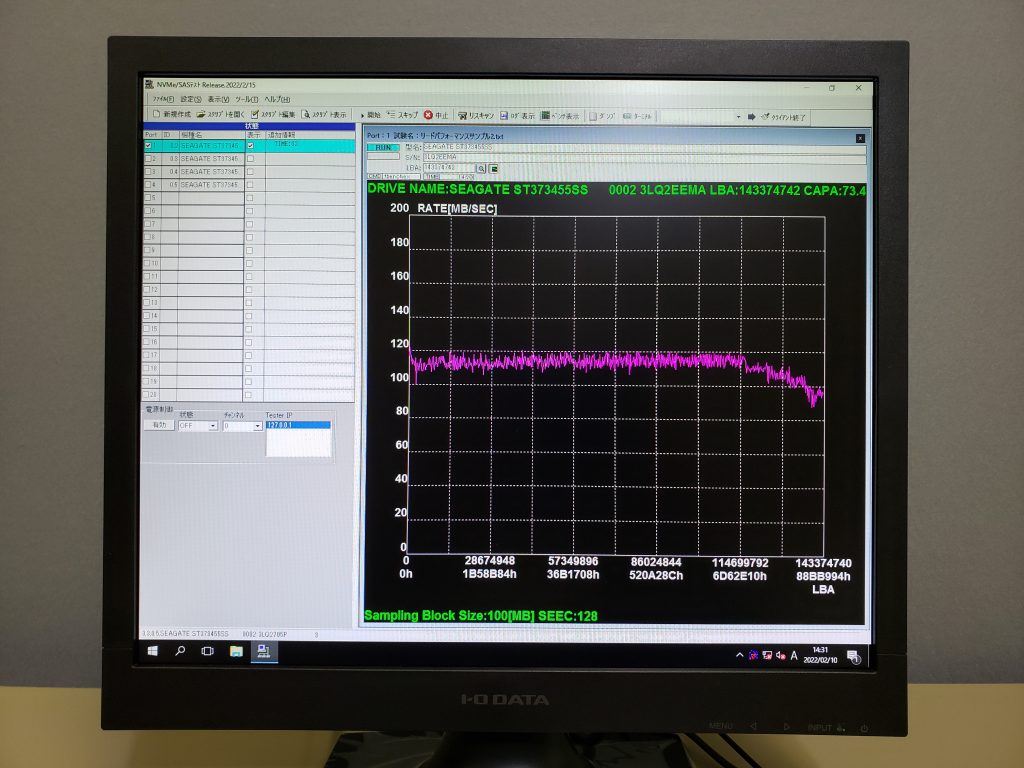This screenshot has height=768, width=1024.
Task: Click the クライアント終了 button
Action: [x=782, y=117]
